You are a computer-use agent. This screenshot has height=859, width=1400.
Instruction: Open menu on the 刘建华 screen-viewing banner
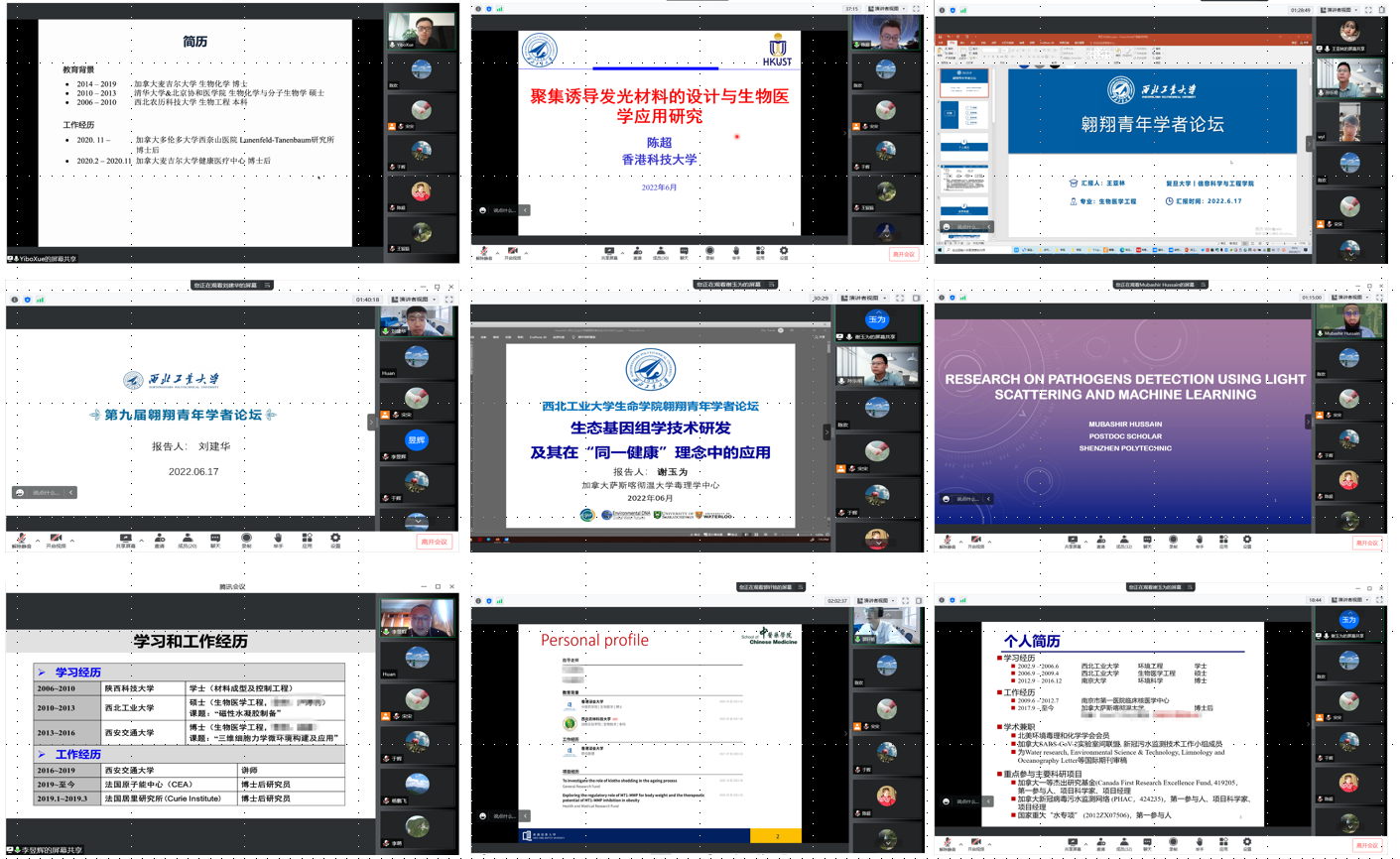click(267, 285)
